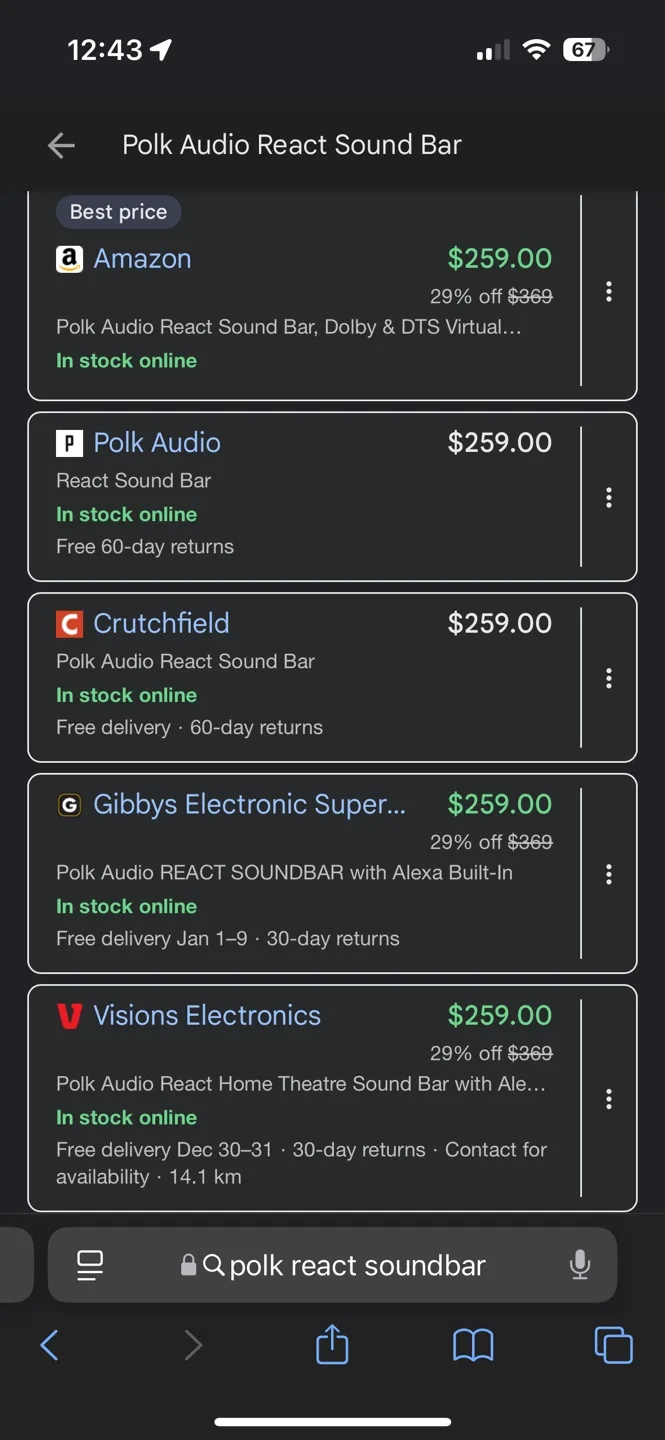Select the Best price chip
The image size is (665, 1440).
pyautogui.click(x=118, y=211)
